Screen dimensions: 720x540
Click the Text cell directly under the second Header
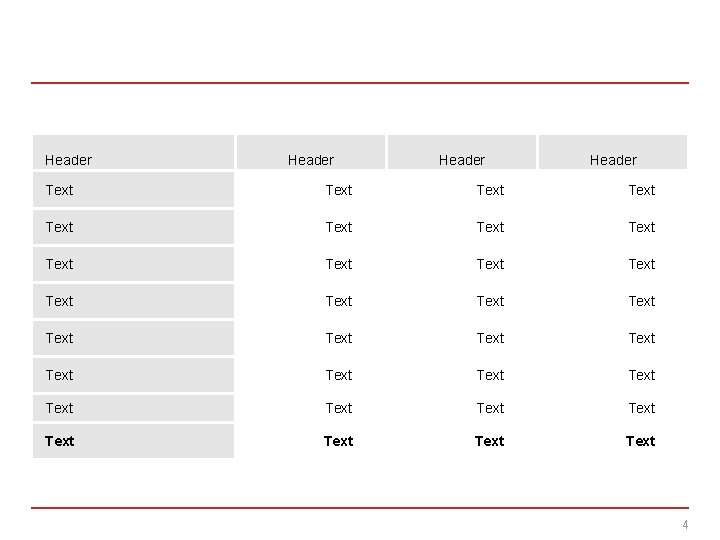coord(339,190)
